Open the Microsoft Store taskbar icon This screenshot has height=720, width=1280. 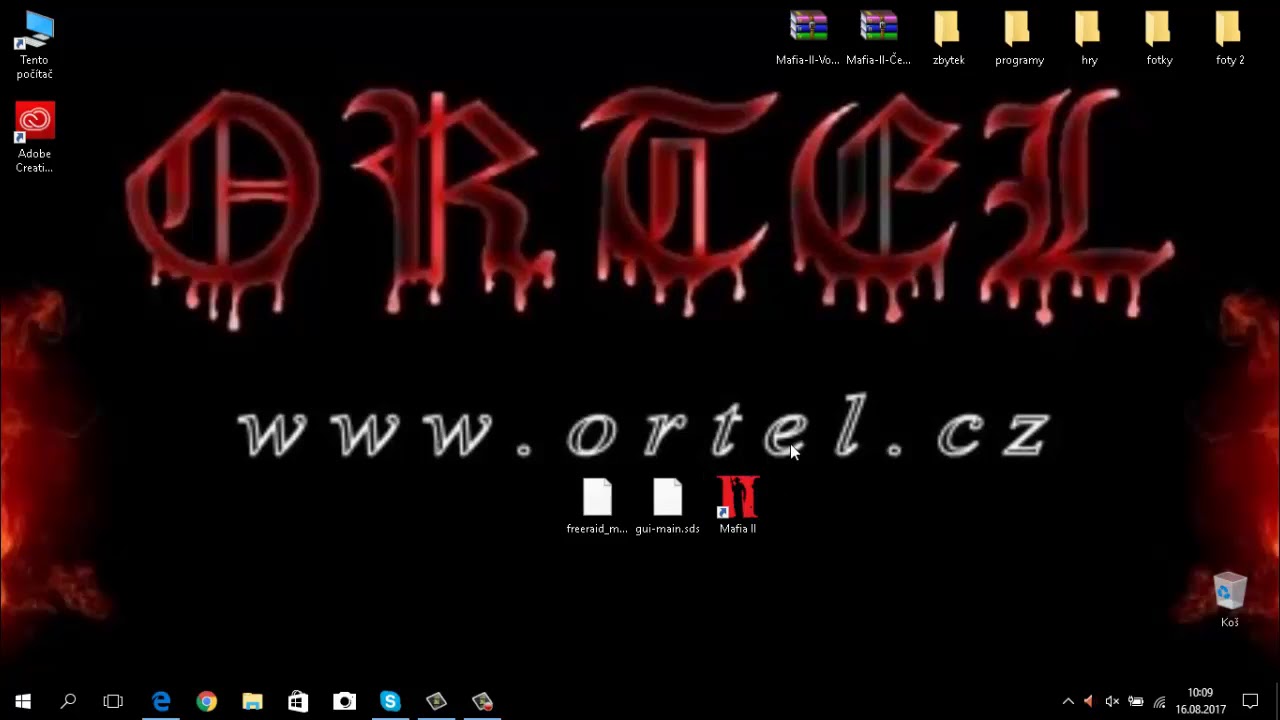click(298, 701)
